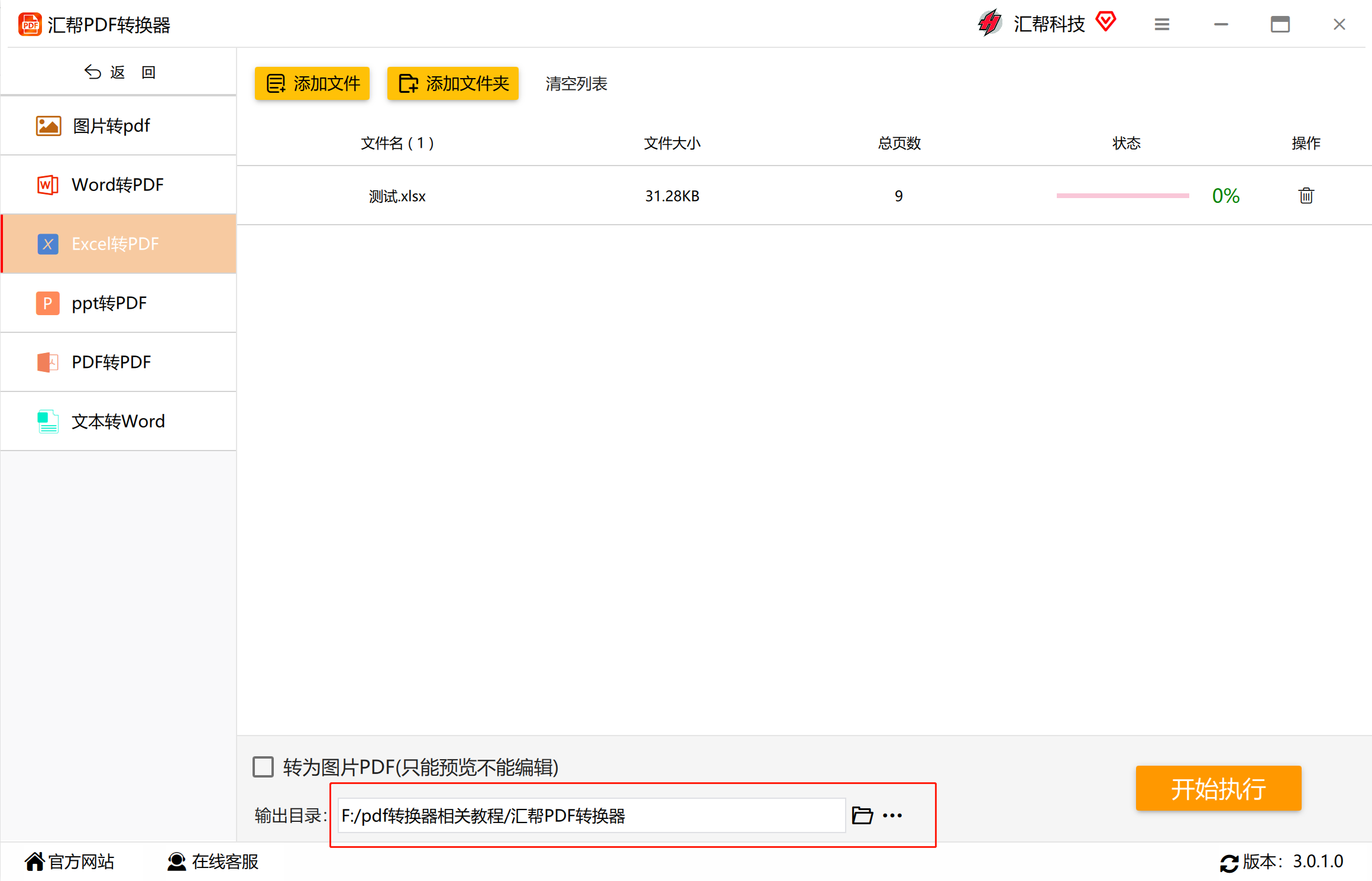Click the 汇帮科技 lightning logo icon
Image resolution: width=1372 pixels, height=881 pixels.
click(990, 23)
